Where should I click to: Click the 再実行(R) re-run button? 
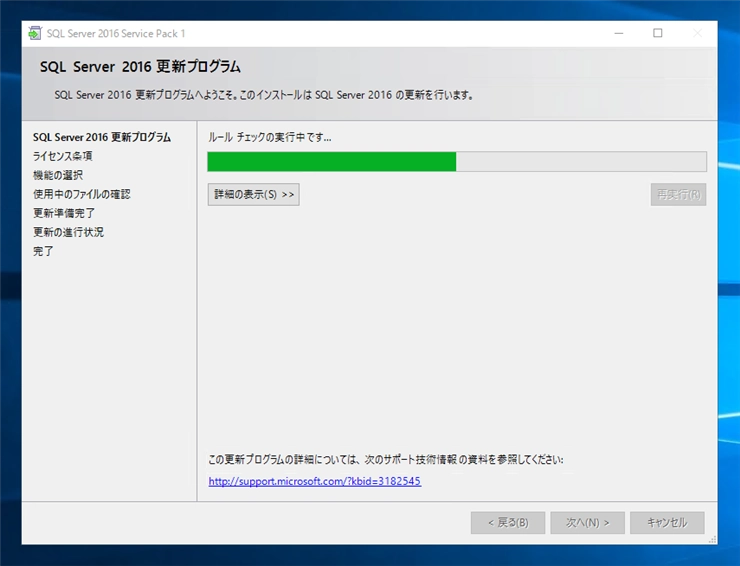(678, 194)
